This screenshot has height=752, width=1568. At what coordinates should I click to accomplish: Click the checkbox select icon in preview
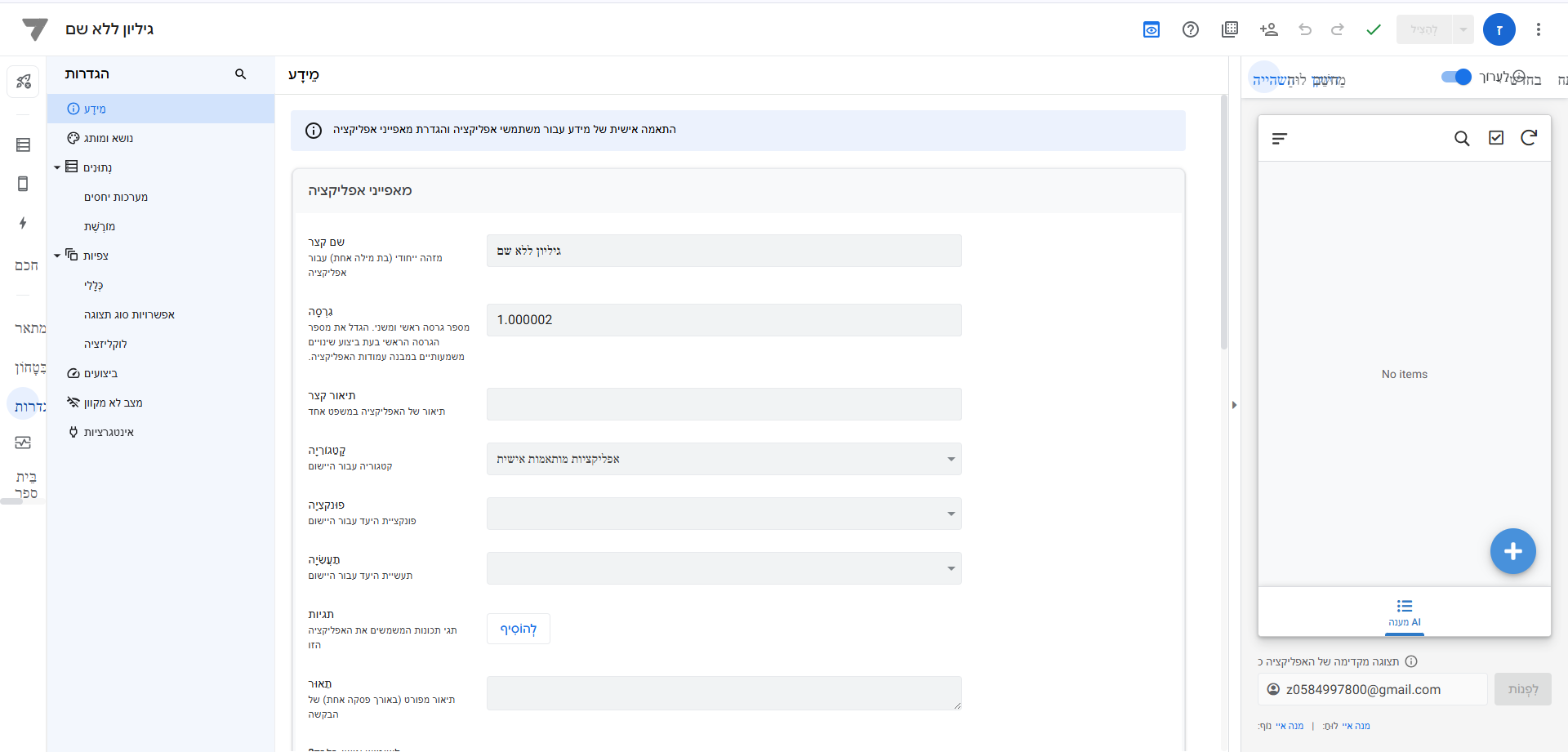tap(1495, 138)
